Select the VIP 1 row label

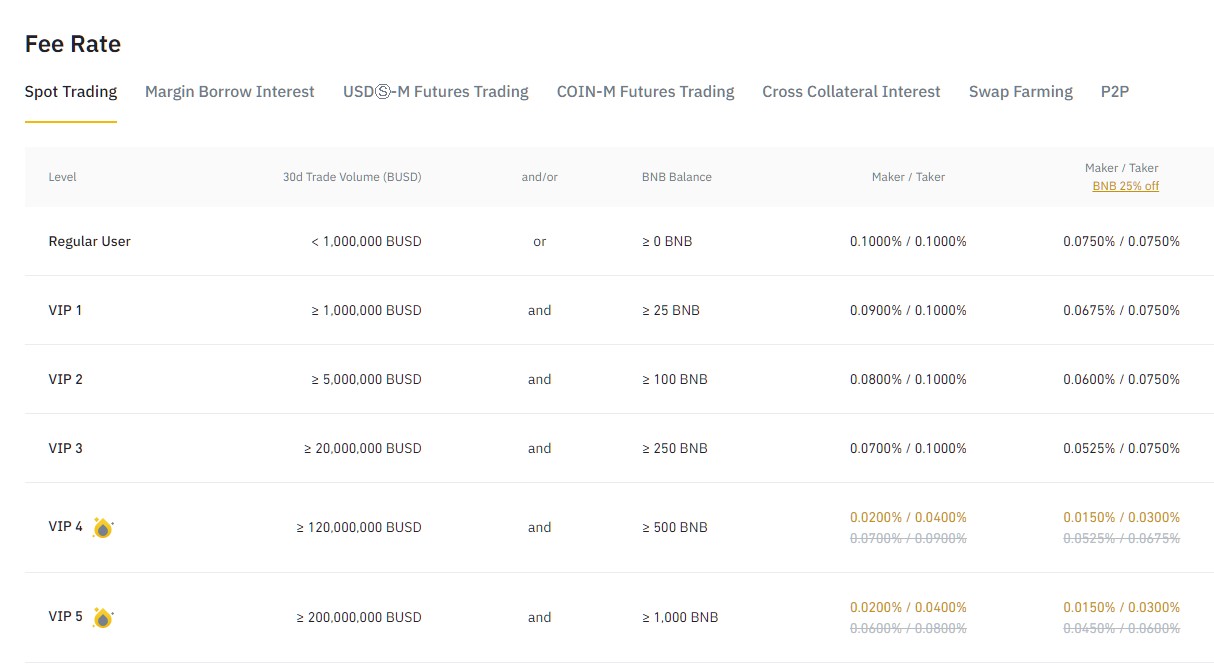[x=65, y=310]
